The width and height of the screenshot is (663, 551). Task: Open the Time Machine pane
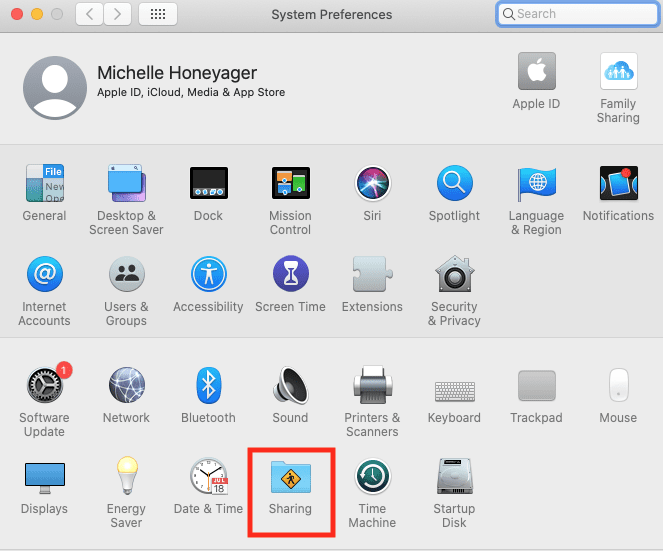tap(372, 478)
